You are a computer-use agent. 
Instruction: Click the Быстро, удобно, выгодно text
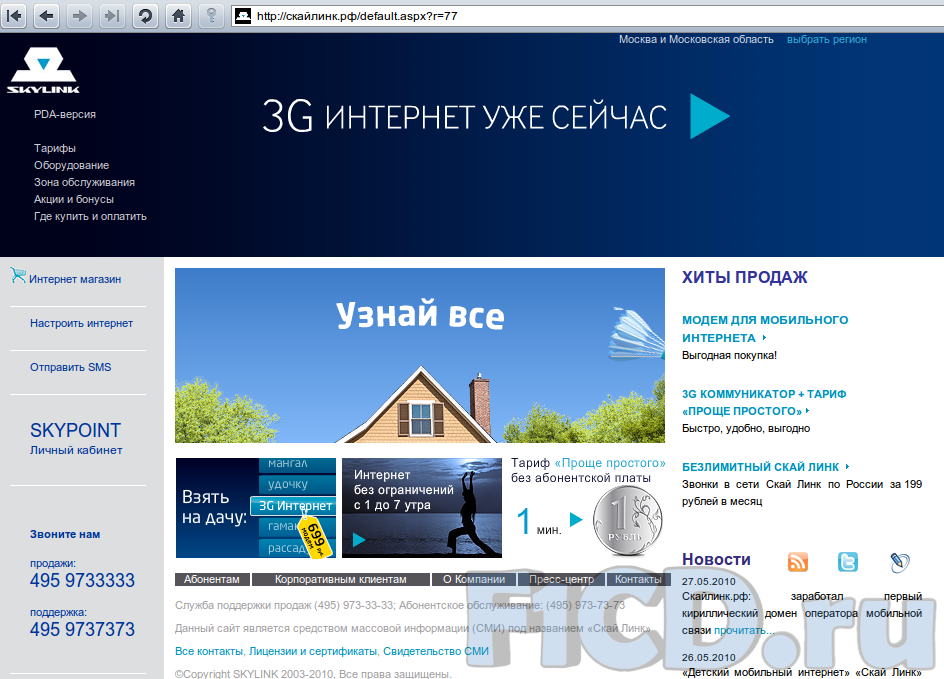click(x=746, y=428)
